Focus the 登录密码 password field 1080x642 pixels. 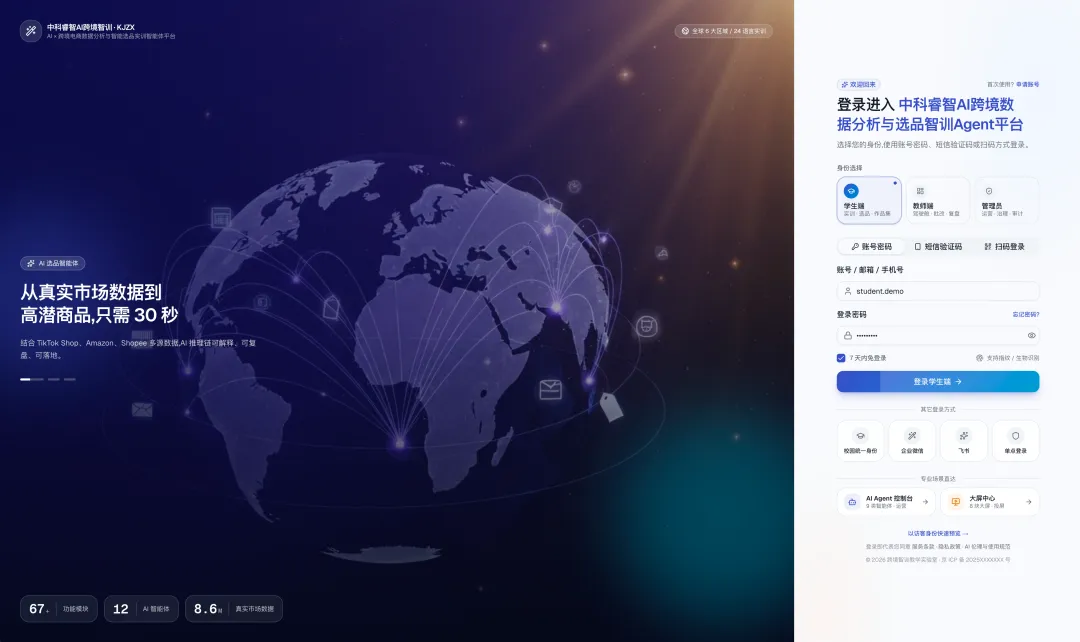(x=937, y=335)
